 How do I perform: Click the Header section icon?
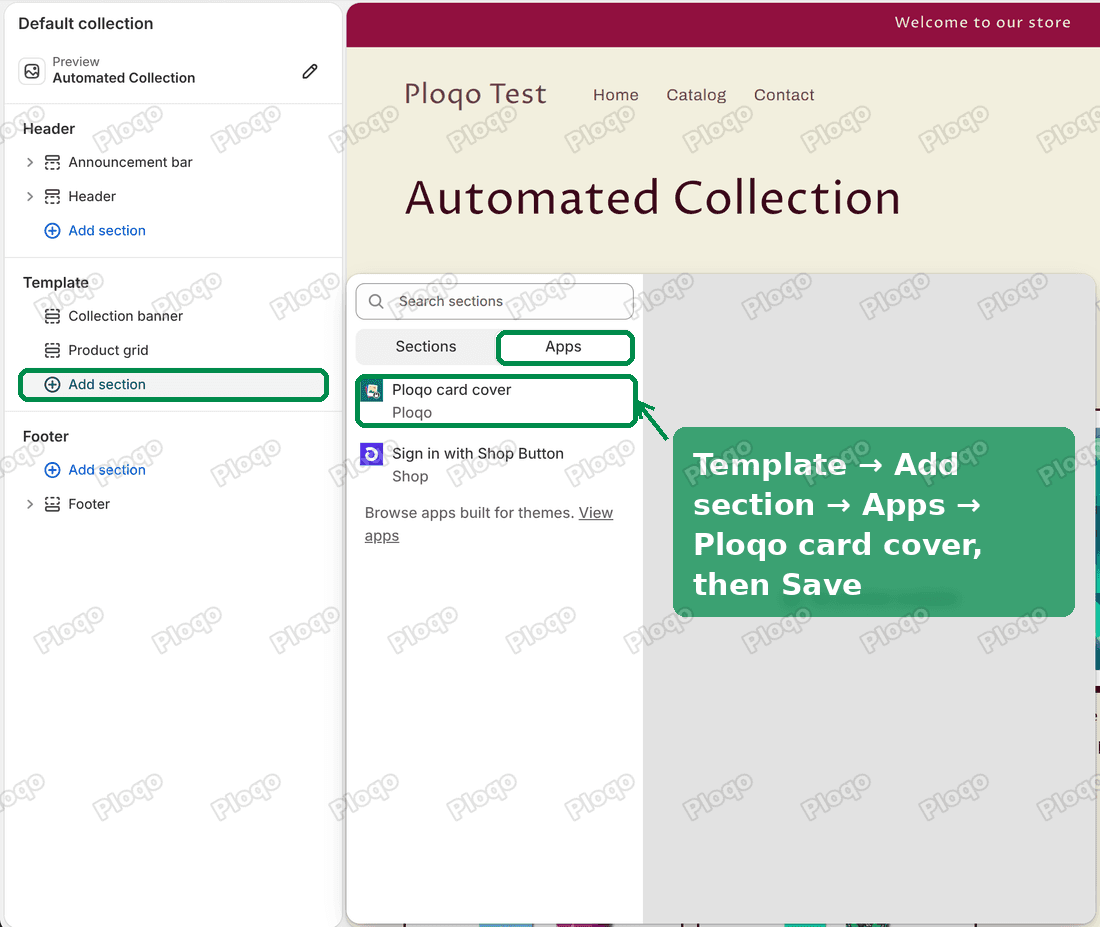click(52, 196)
